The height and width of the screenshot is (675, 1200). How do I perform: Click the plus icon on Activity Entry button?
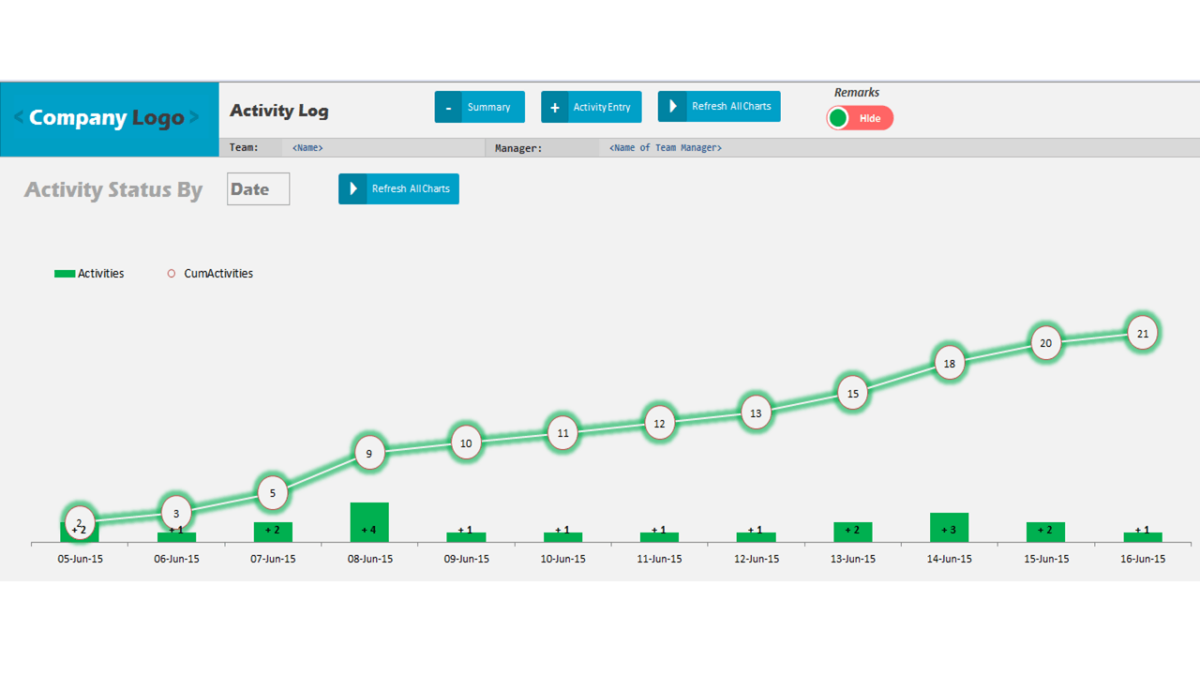[x=556, y=106]
